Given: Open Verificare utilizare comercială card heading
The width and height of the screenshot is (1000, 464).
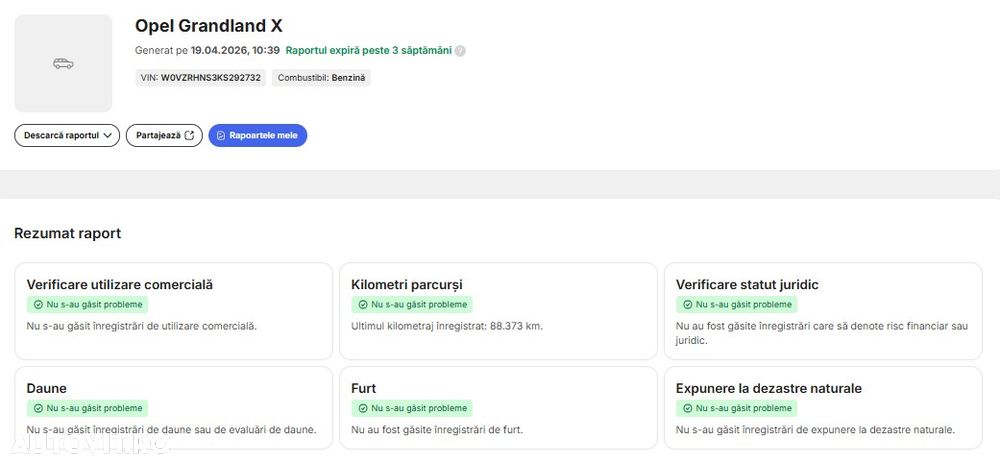Looking at the screenshot, I should (x=120, y=285).
